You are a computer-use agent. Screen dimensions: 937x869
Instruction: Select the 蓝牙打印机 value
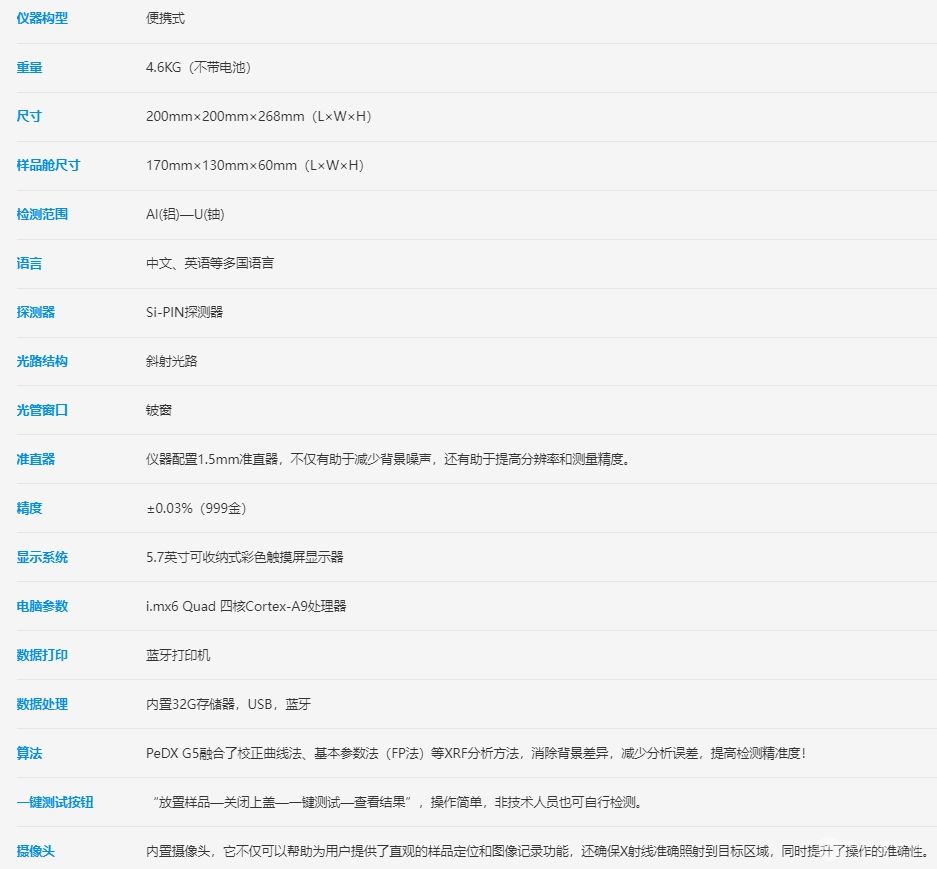178,656
